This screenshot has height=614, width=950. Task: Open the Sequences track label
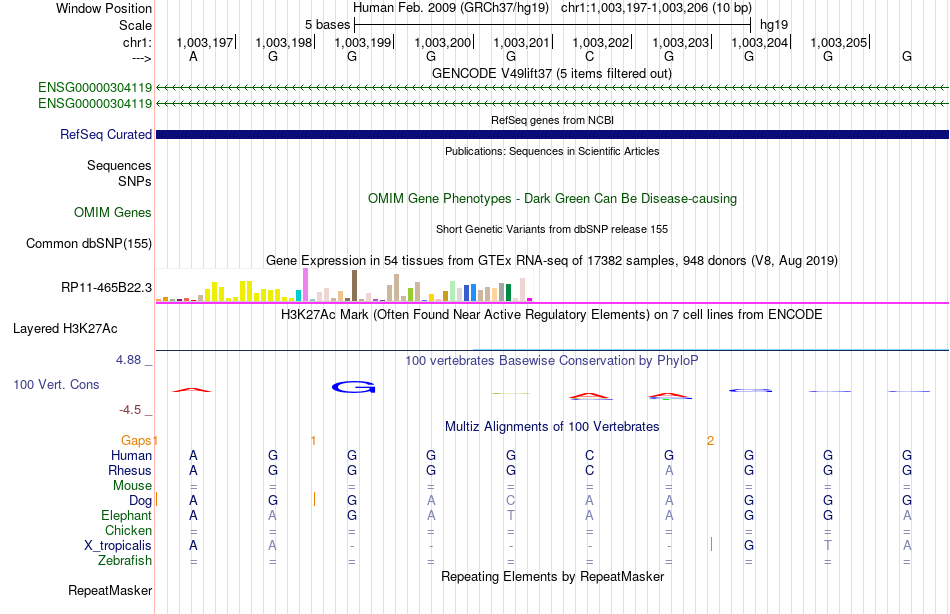point(119,165)
